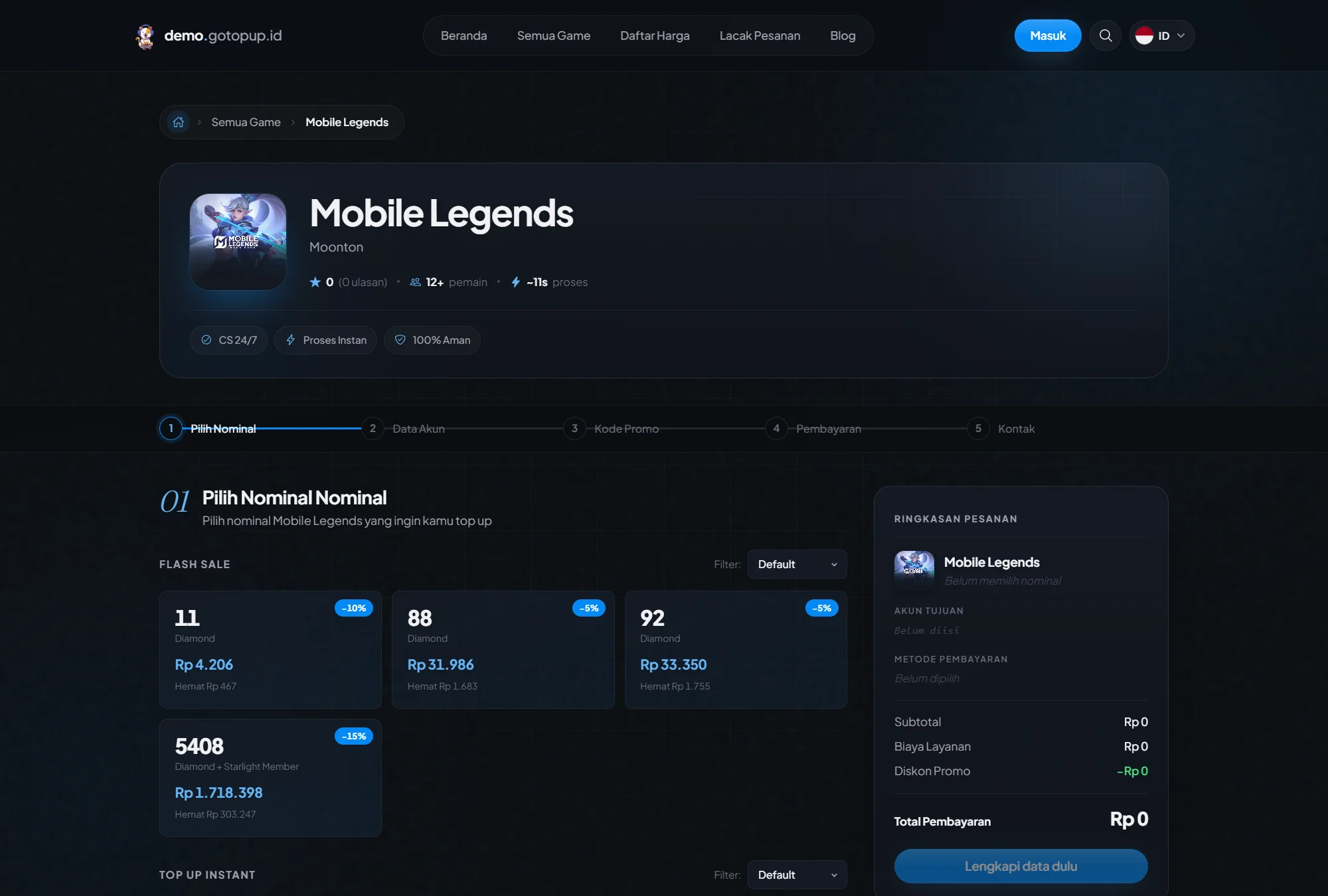Open the Beranda menu item
Image resolution: width=1328 pixels, height=896 pixels.
(x=463, y=36)
